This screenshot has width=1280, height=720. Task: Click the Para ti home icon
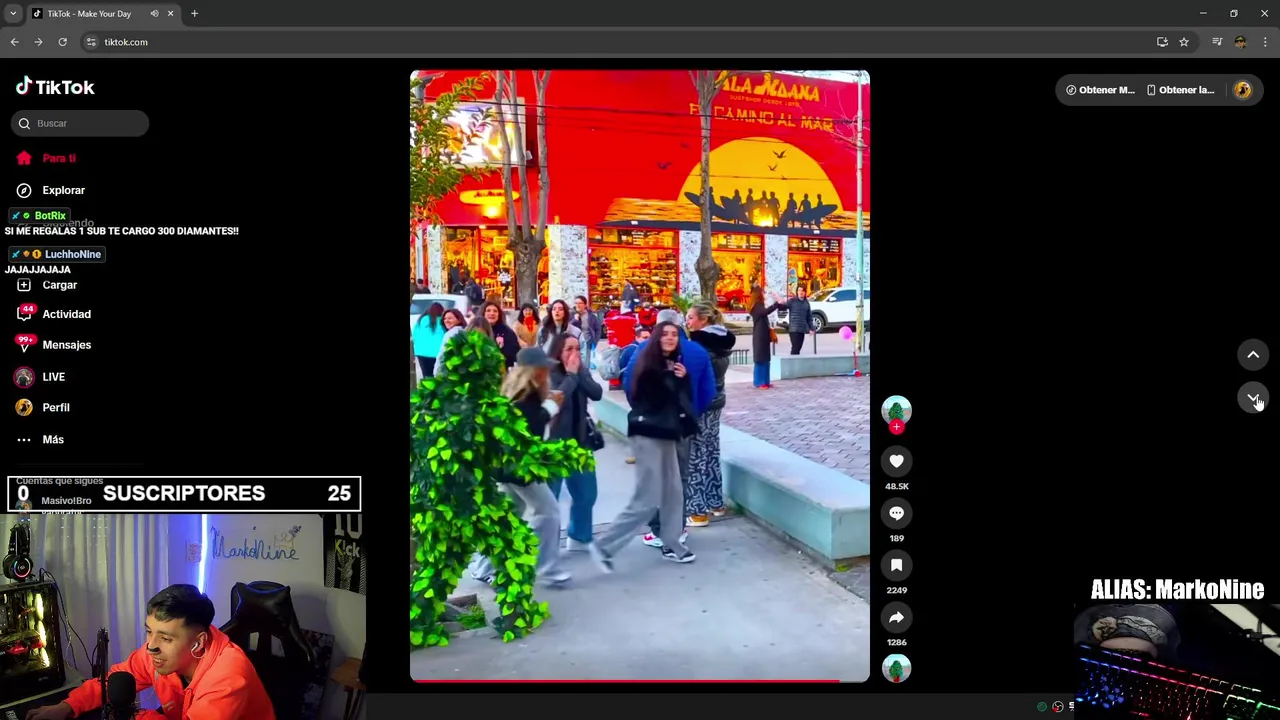tap(24, 158)
